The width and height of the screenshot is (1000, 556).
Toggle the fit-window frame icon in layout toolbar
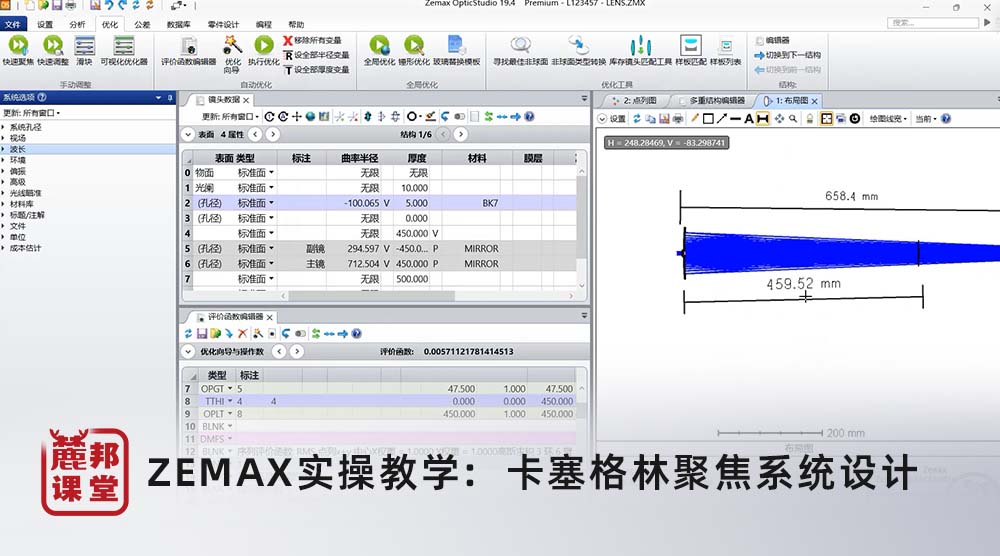pyautogui.click(x=827, y=119)
